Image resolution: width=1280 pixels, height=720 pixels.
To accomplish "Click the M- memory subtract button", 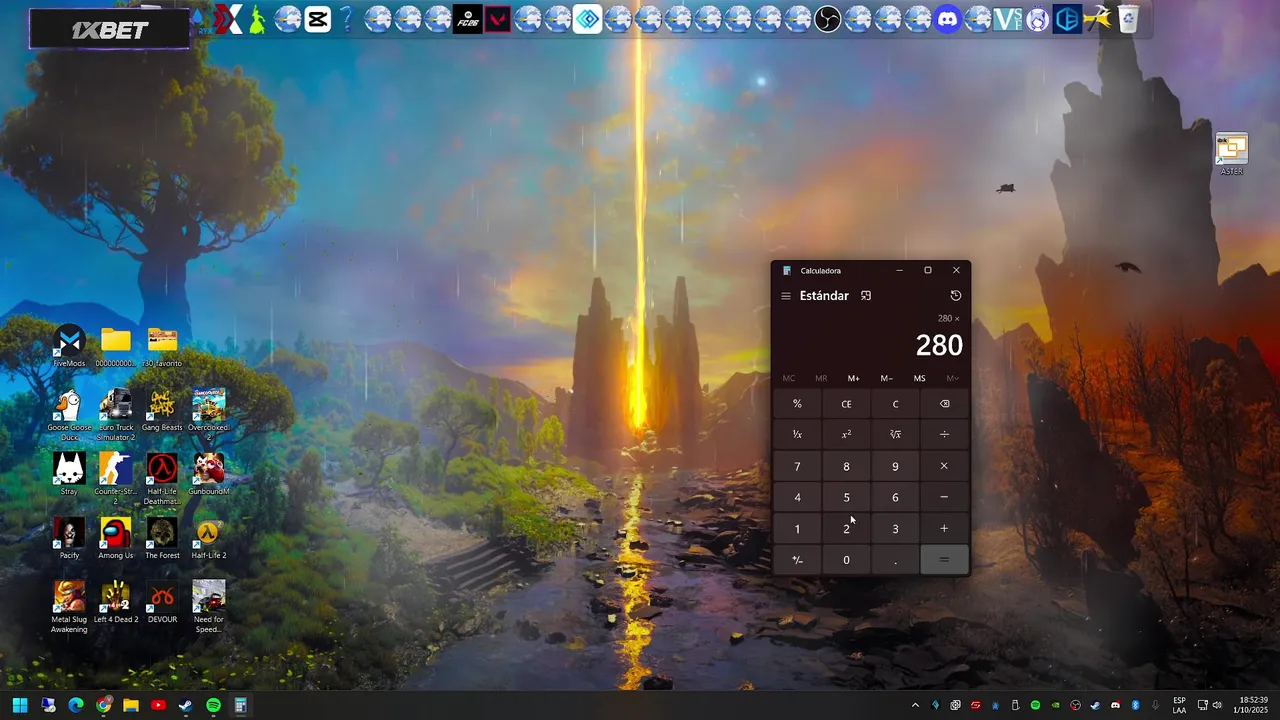I will click(886, 378).
